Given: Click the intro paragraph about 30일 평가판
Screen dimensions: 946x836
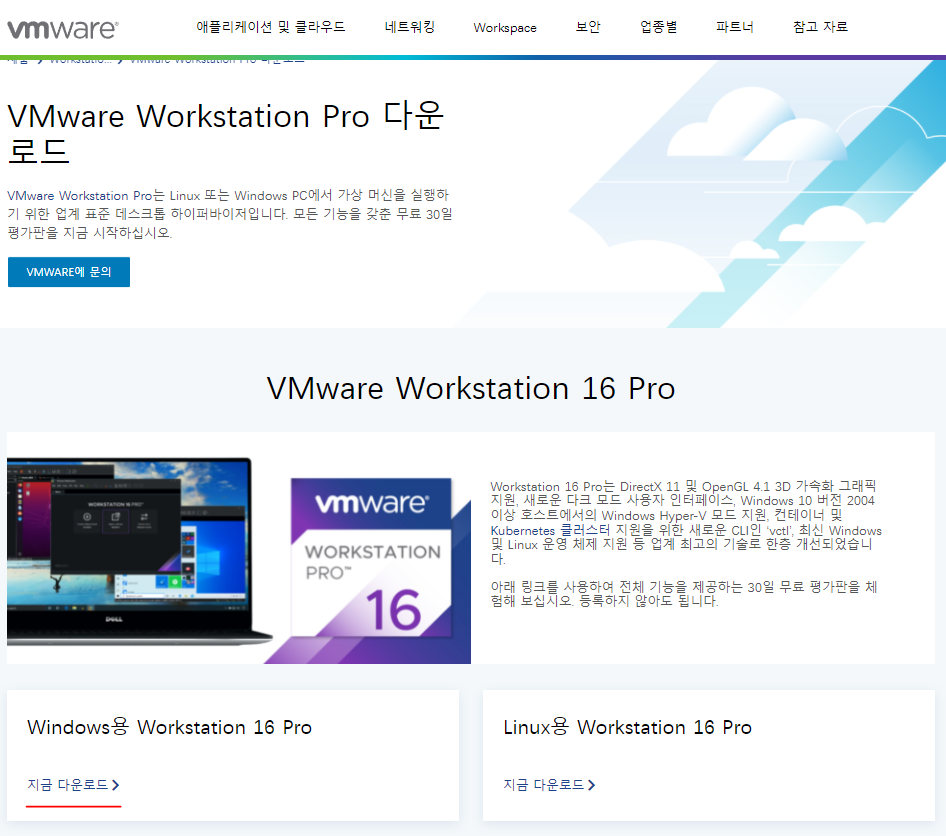Looking at the screenshot, I should coord(230,214).
